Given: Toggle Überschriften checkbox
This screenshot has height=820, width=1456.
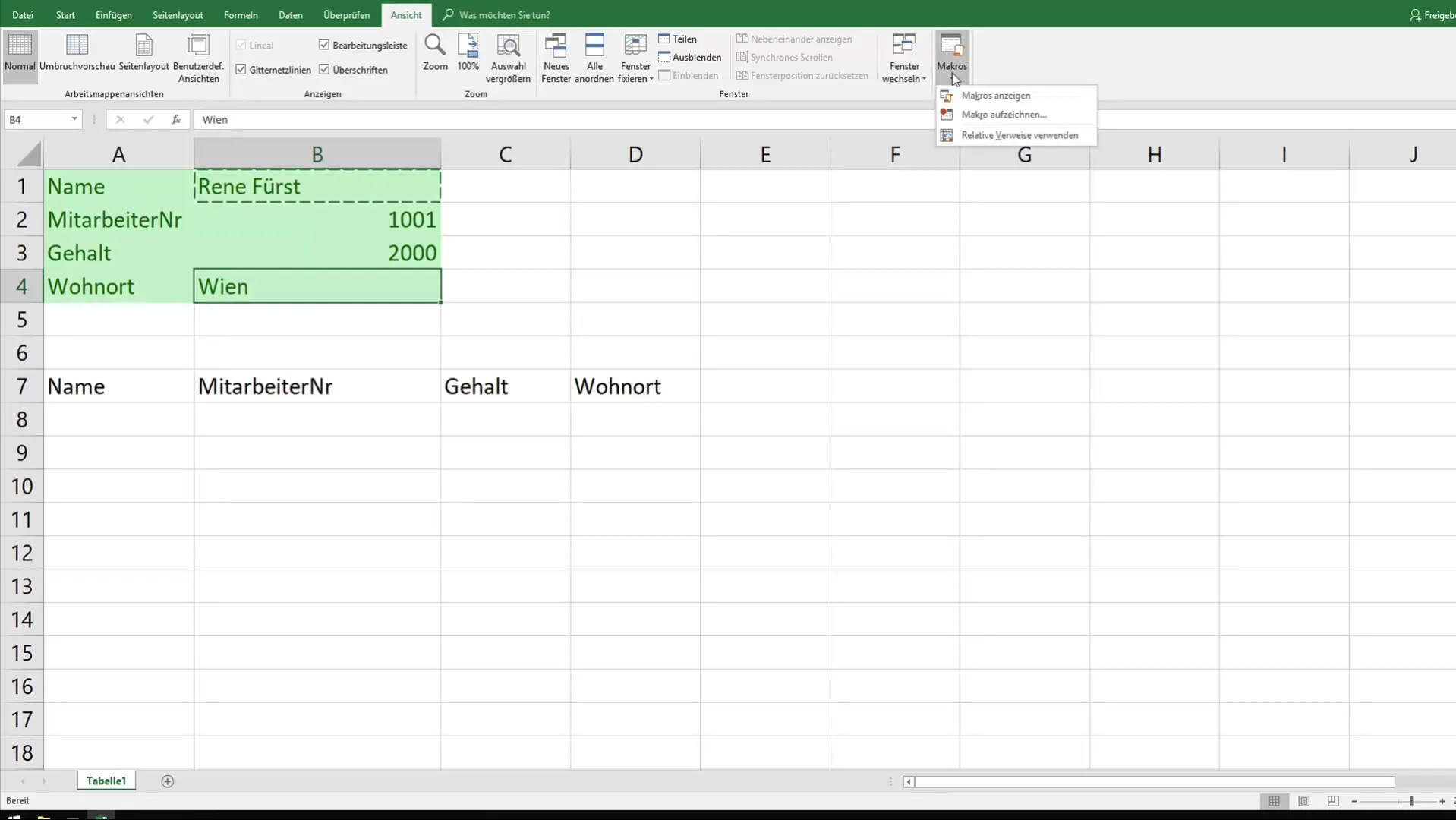Looking at the screenshot, I should pyautogui.click(x=324, y=69).
